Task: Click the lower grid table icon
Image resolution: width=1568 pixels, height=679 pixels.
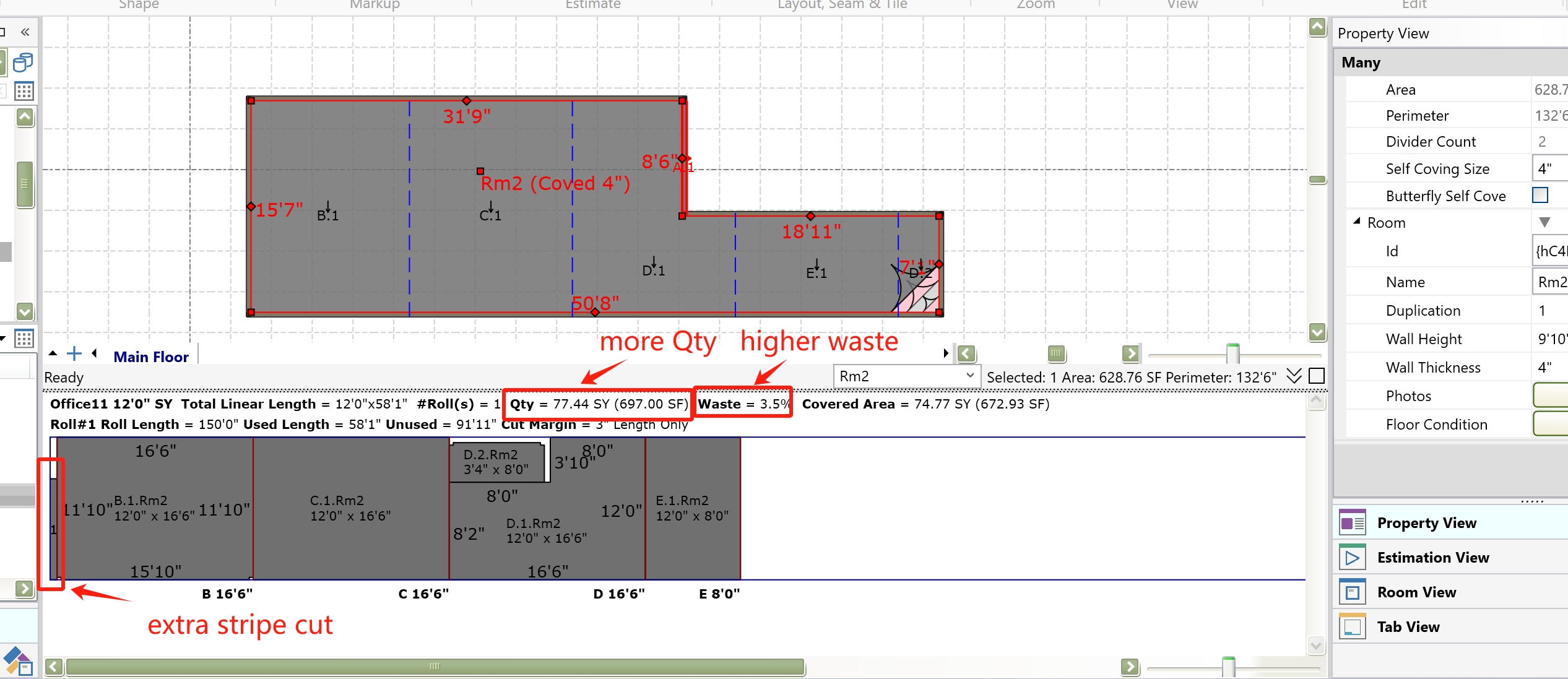Action: point(24,339)
